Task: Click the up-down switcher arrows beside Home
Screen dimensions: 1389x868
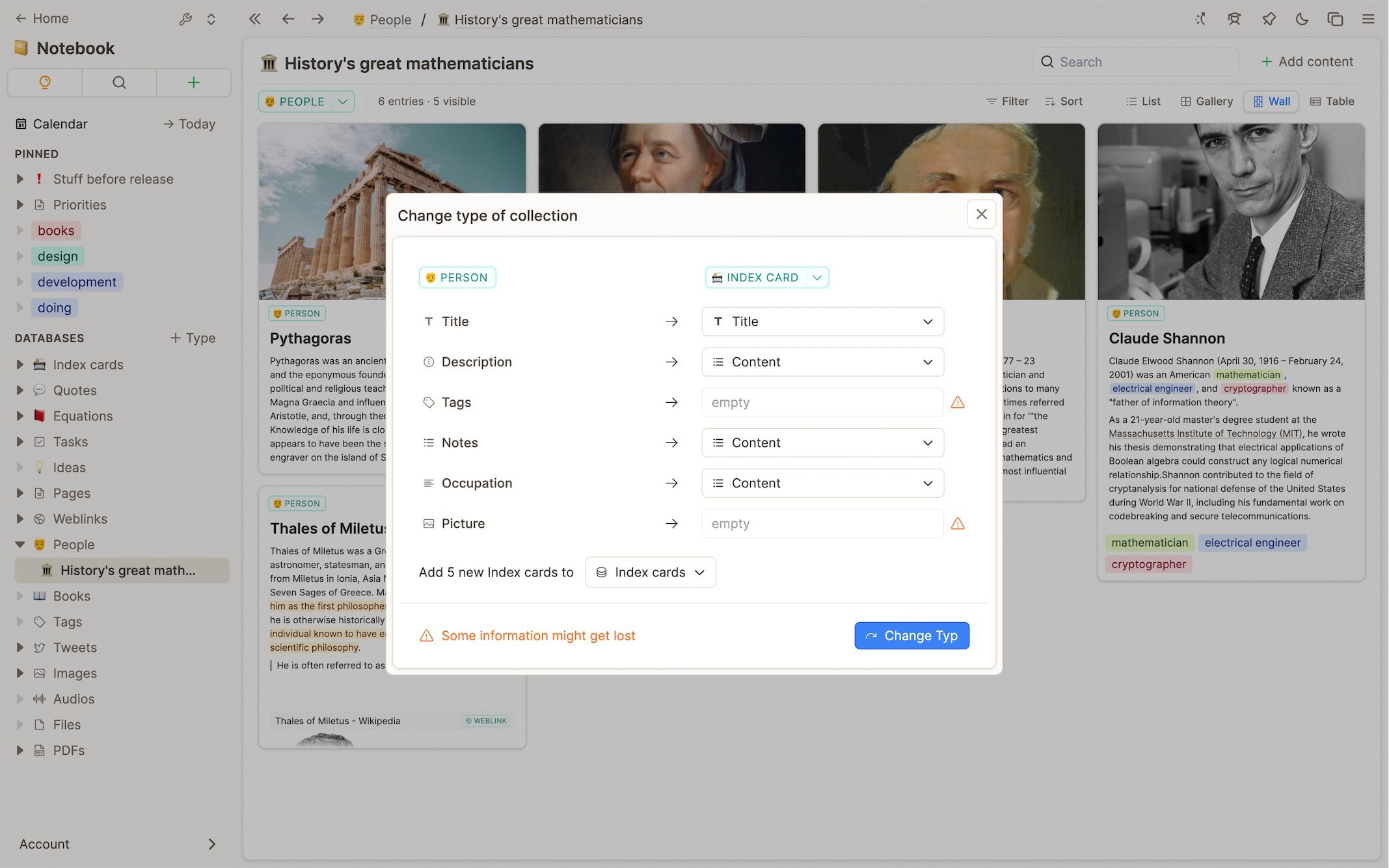Action: pyautogui.click(x=211, y=20)
